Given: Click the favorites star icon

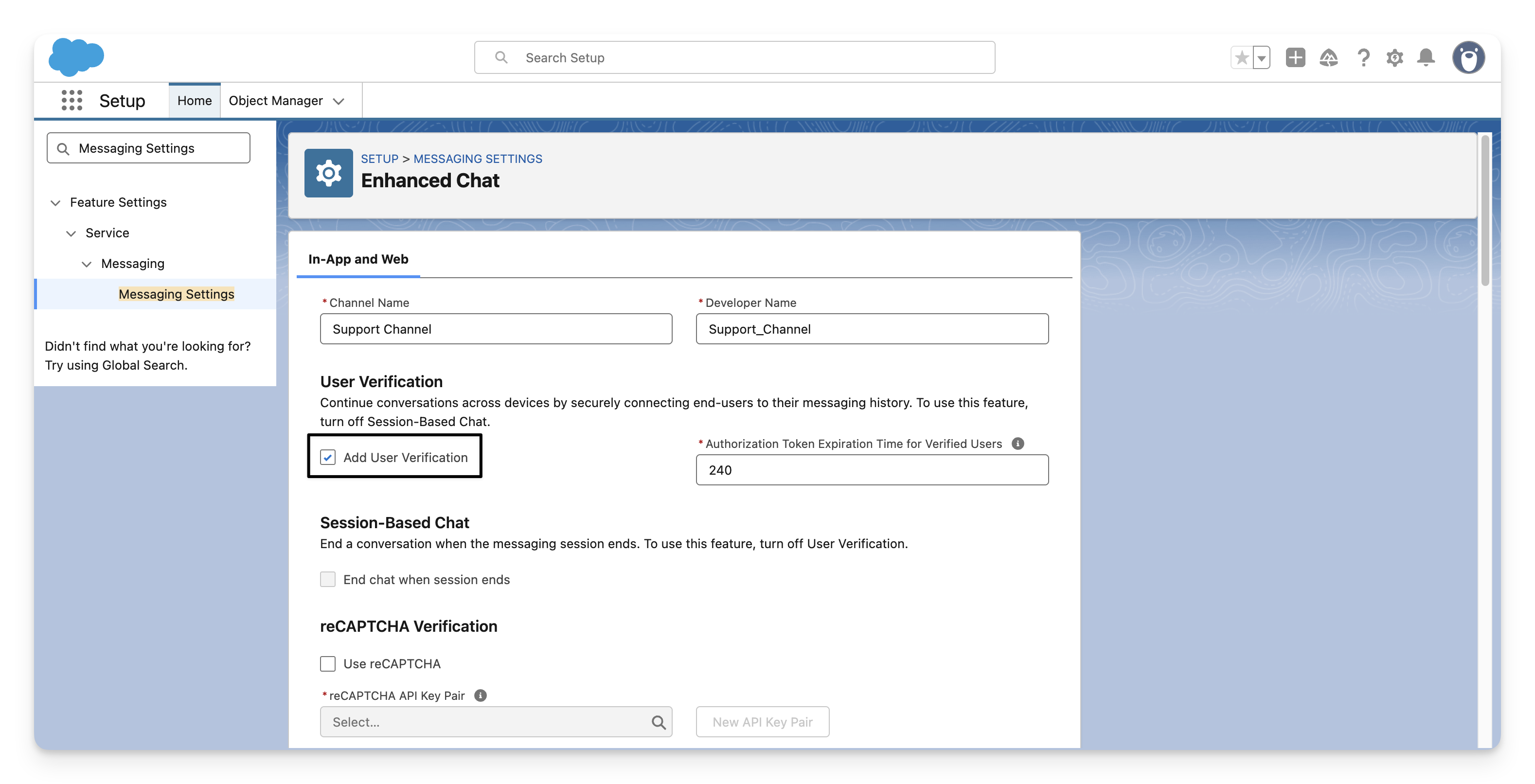Looking at the screenshot, I should (x=1242, y=58).
